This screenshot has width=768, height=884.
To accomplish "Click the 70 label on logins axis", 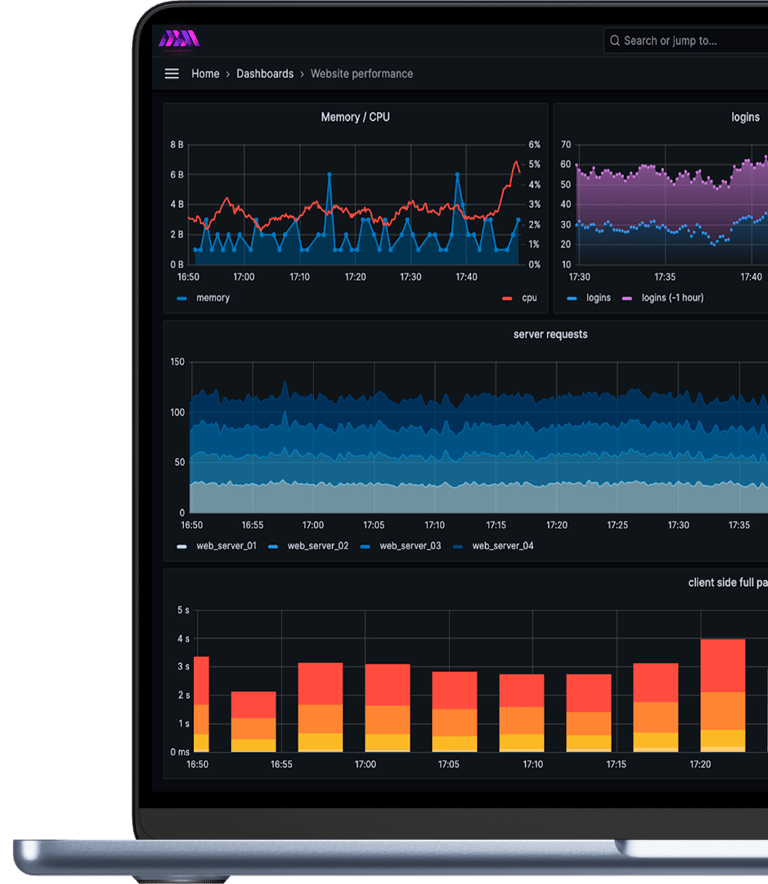I will [x=566, y=145].
